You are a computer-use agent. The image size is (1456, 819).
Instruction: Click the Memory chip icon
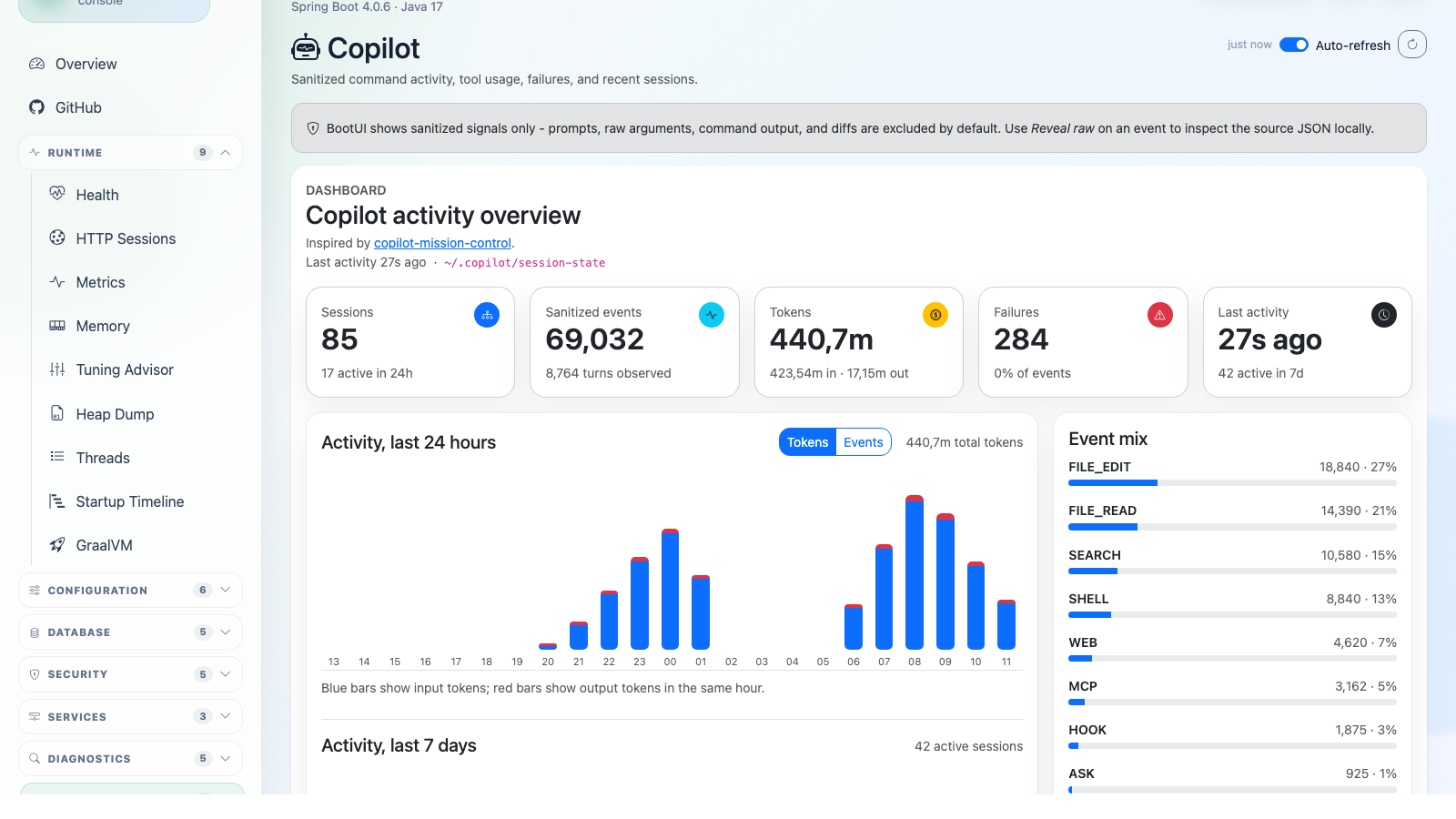click(x=57, y=326)
